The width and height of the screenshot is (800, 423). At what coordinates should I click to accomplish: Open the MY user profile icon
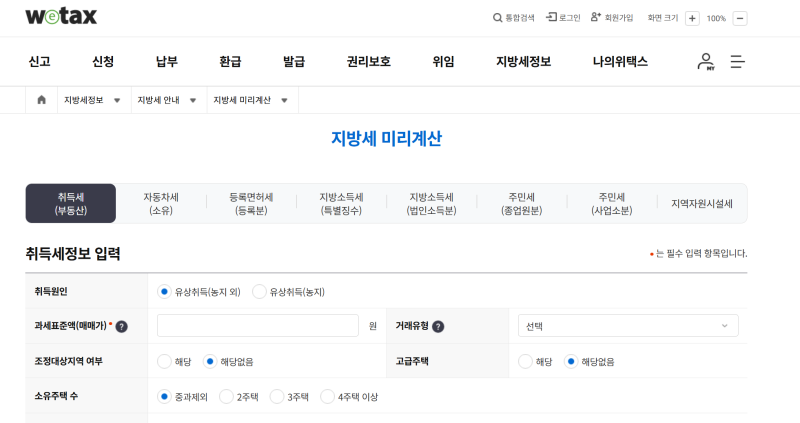[x=706, y=62]
